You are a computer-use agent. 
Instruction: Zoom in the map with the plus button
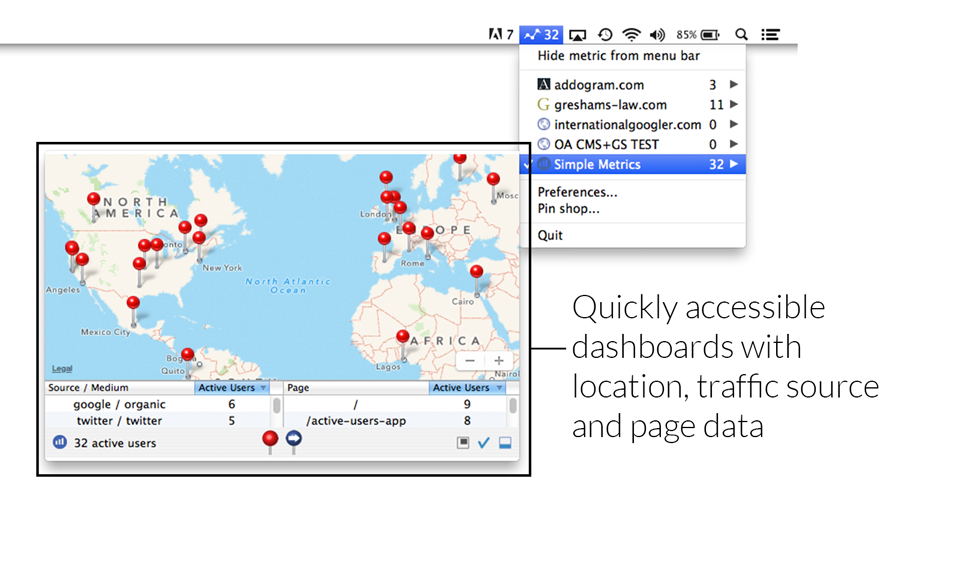point(499,361)
